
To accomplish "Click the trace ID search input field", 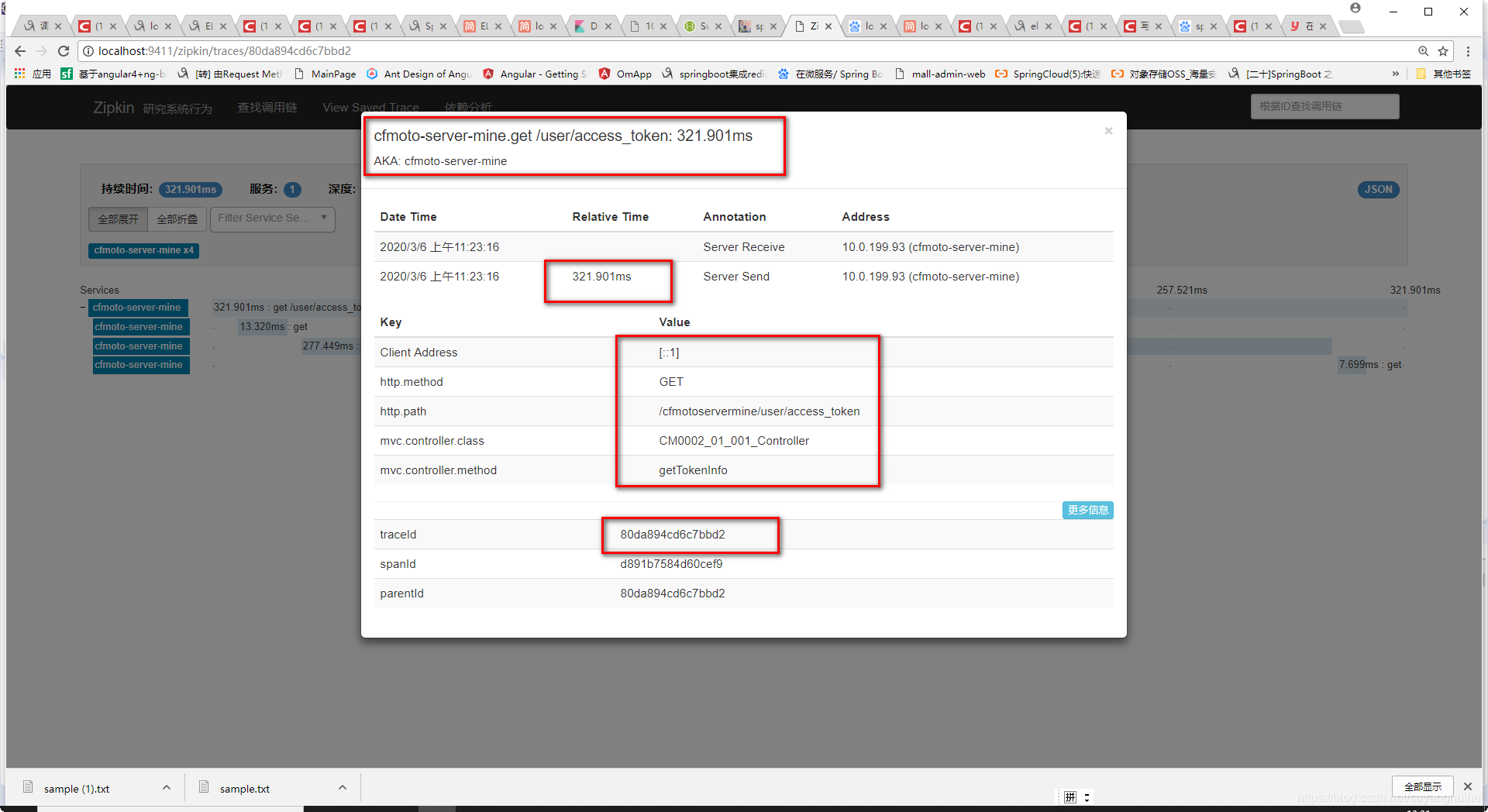I will 1324,106.
